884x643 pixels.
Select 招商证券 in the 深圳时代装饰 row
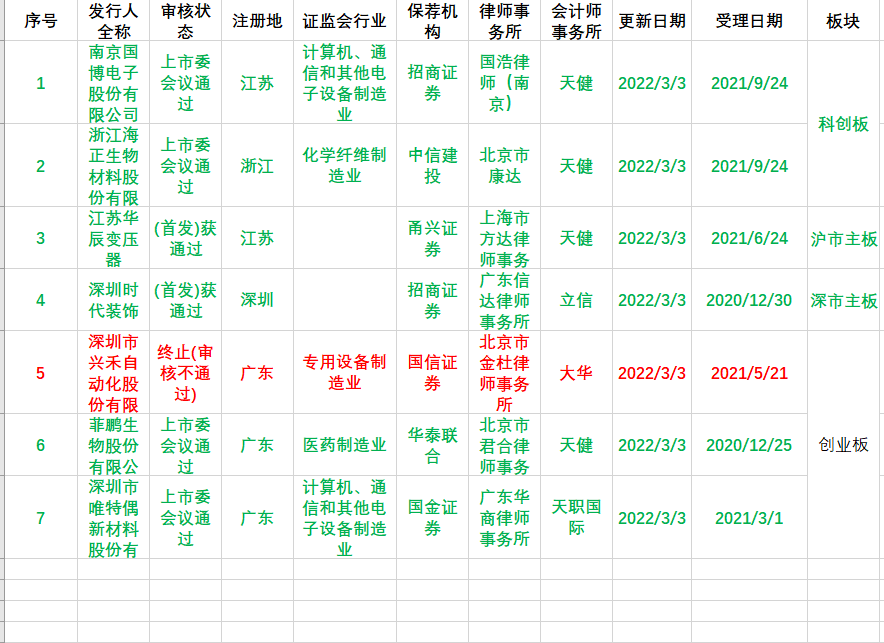tap(432, 300)
